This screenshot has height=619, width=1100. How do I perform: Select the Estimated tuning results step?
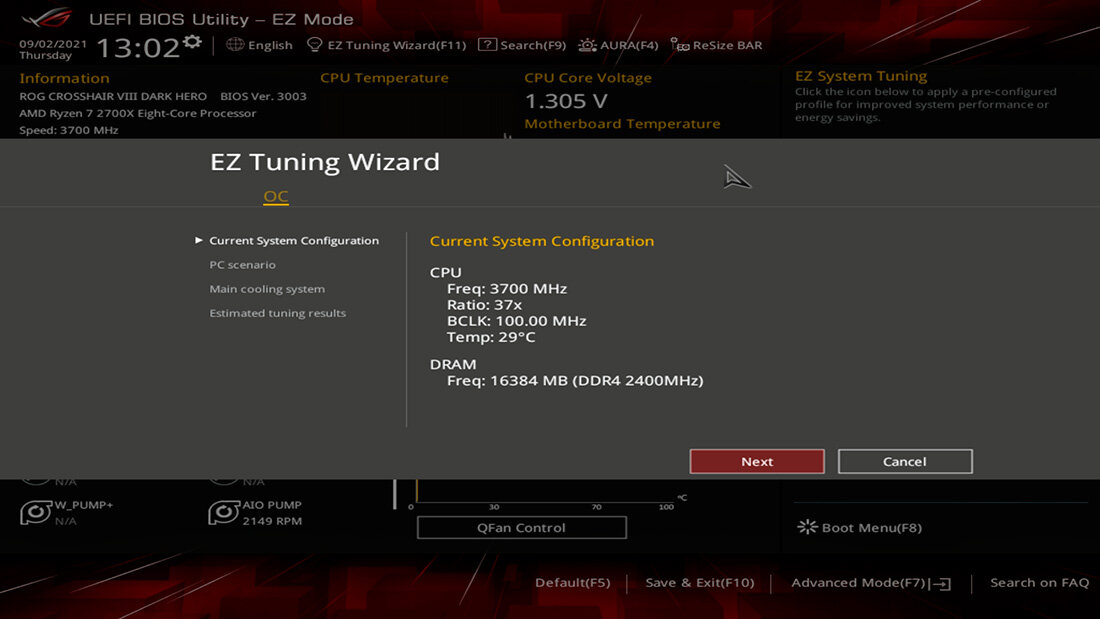[x=278, y=313]
